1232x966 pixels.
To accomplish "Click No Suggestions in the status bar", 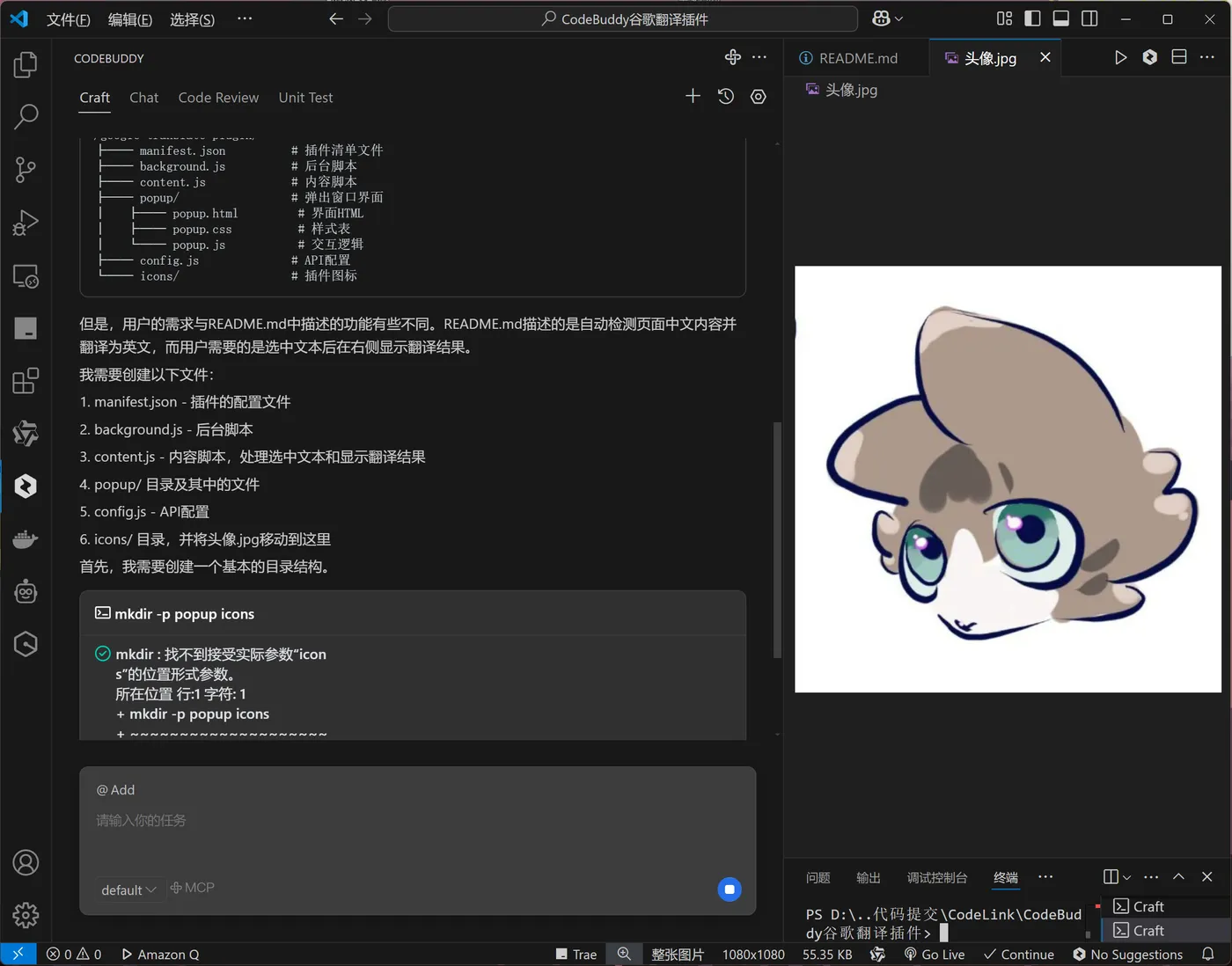I will [1127, 955].
